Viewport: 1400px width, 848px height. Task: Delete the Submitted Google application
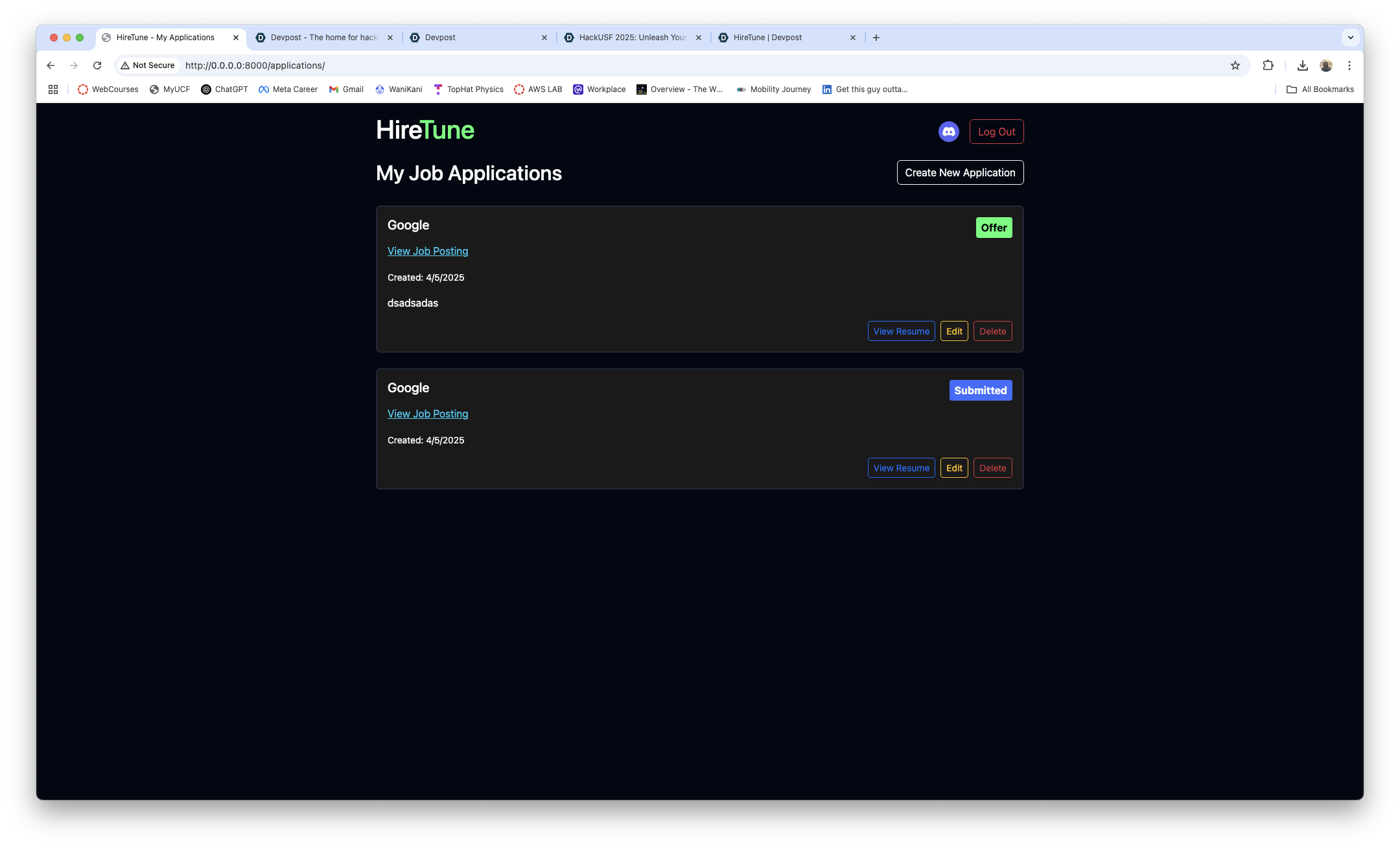click(x=992, y=468)
